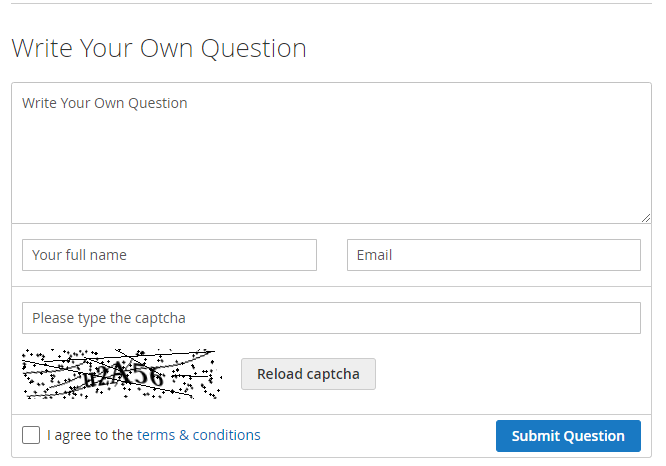Click the Write Your Own Question heading
666x466 pixels.
click(159, 48)
